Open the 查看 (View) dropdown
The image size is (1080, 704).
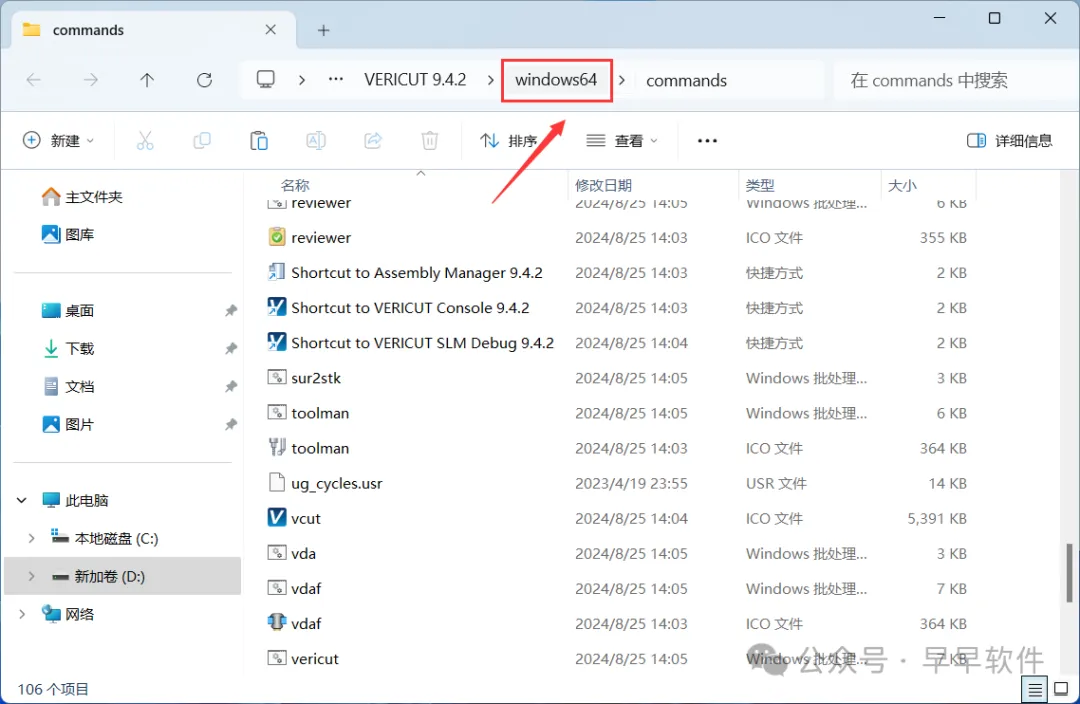622,141
